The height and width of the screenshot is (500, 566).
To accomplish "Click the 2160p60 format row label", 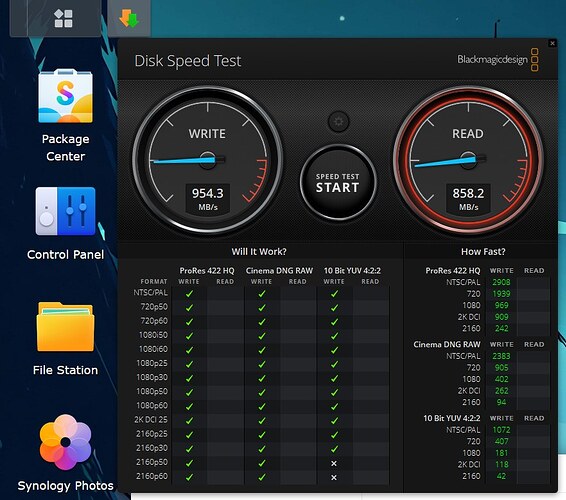I will 152,476.
